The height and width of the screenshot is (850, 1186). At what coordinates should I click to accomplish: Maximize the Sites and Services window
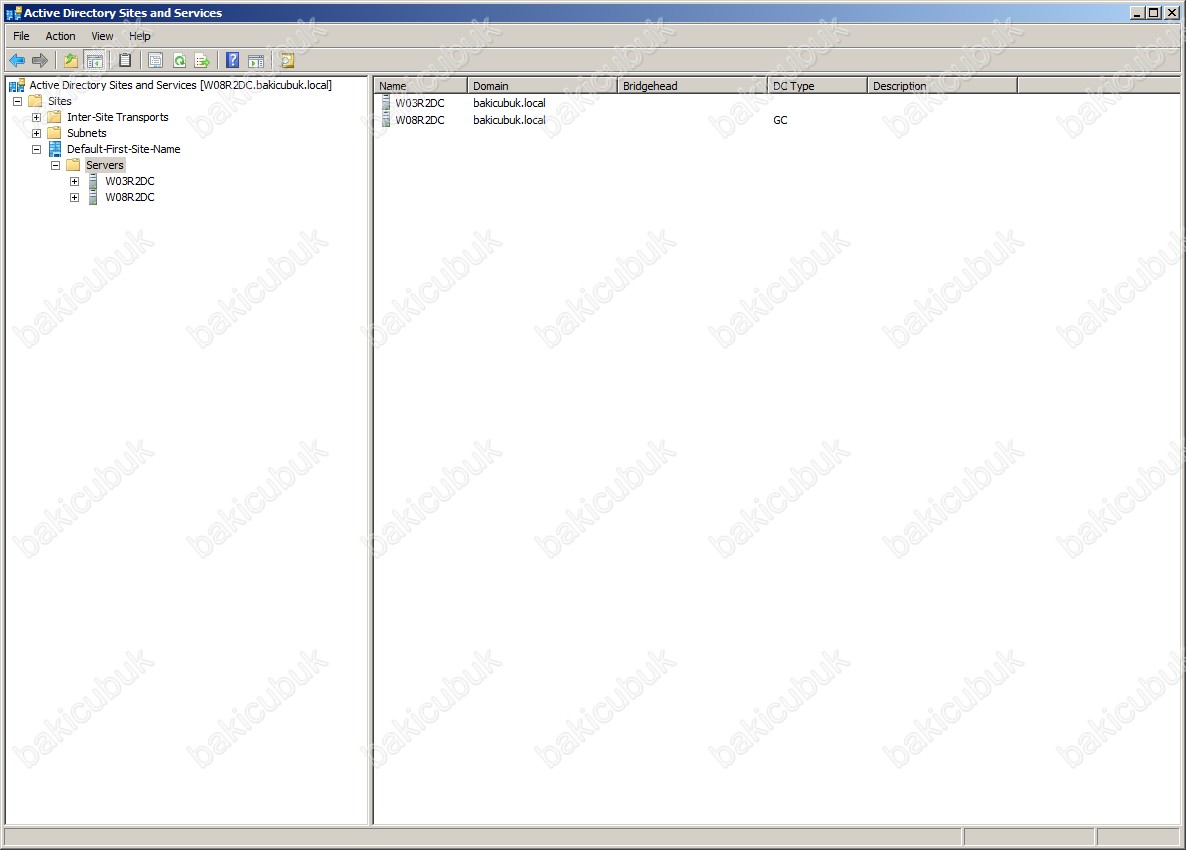pyautogui.click(x=1153, y=13)
